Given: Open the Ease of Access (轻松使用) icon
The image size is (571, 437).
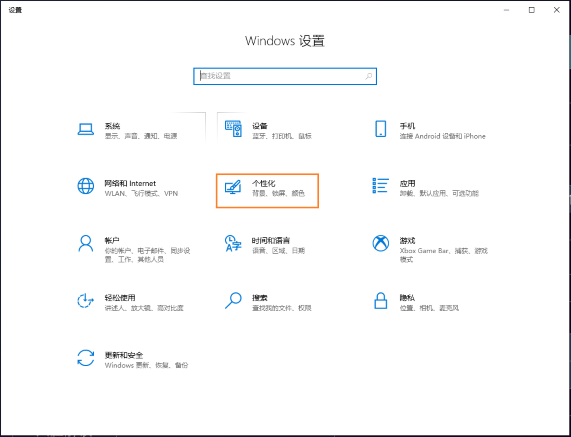Looking at the screenshot, I should point(86,301).
